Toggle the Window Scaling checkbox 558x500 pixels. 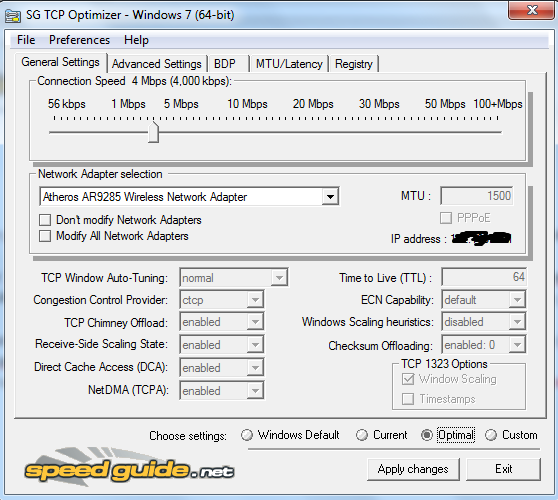click(x=408, y=379)
